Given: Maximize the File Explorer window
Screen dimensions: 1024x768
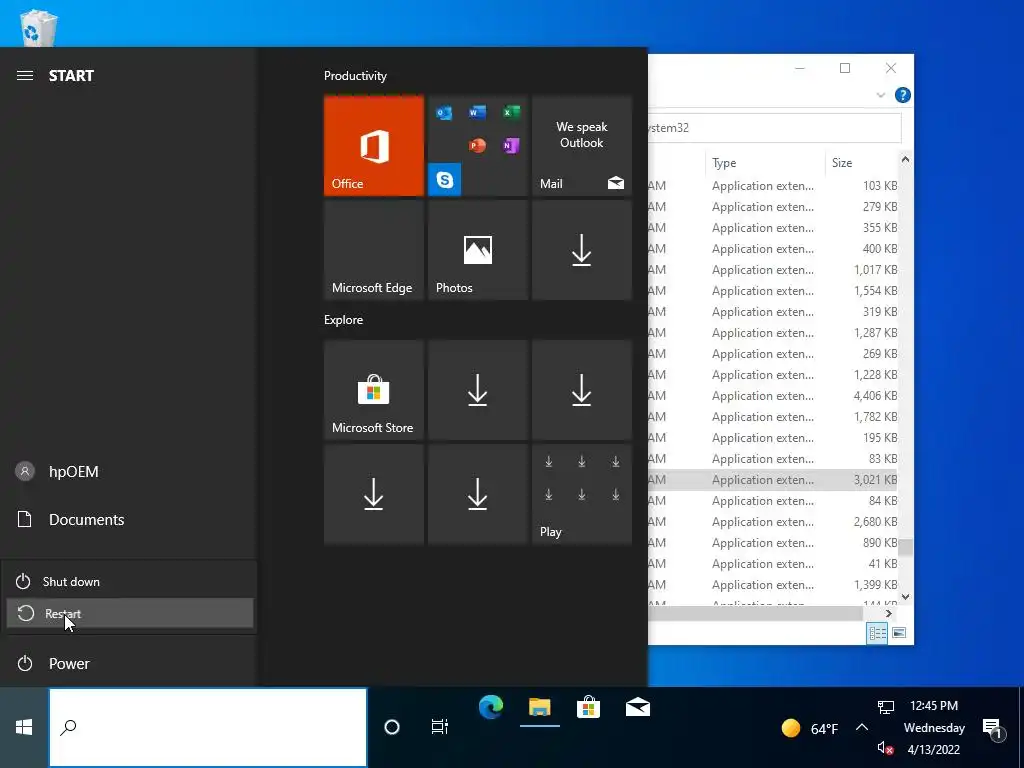Looking at the screenshot, I should point(845,68).
